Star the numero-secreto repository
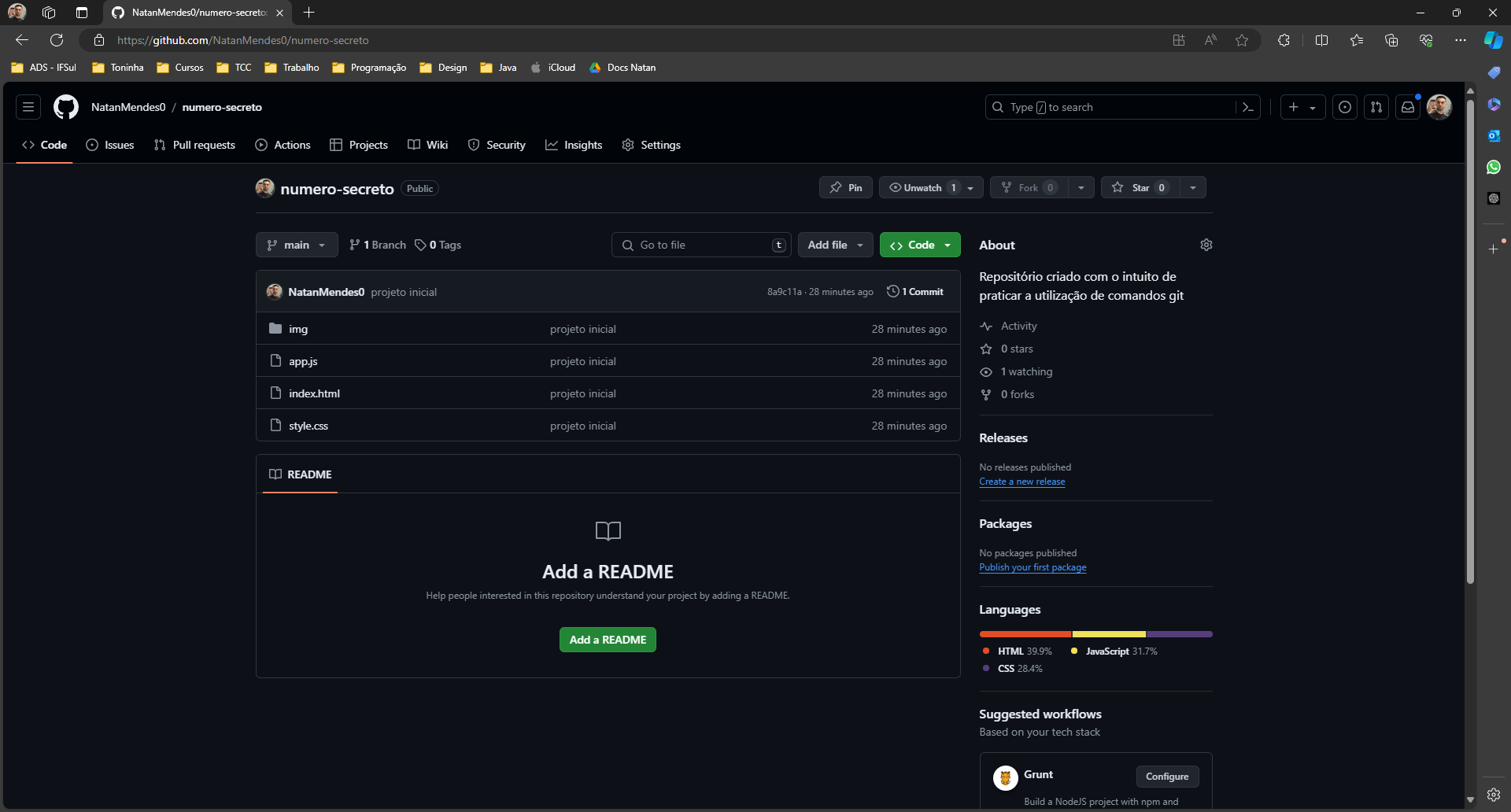This screenshot has width=1511, height=812. (1140, 188)
